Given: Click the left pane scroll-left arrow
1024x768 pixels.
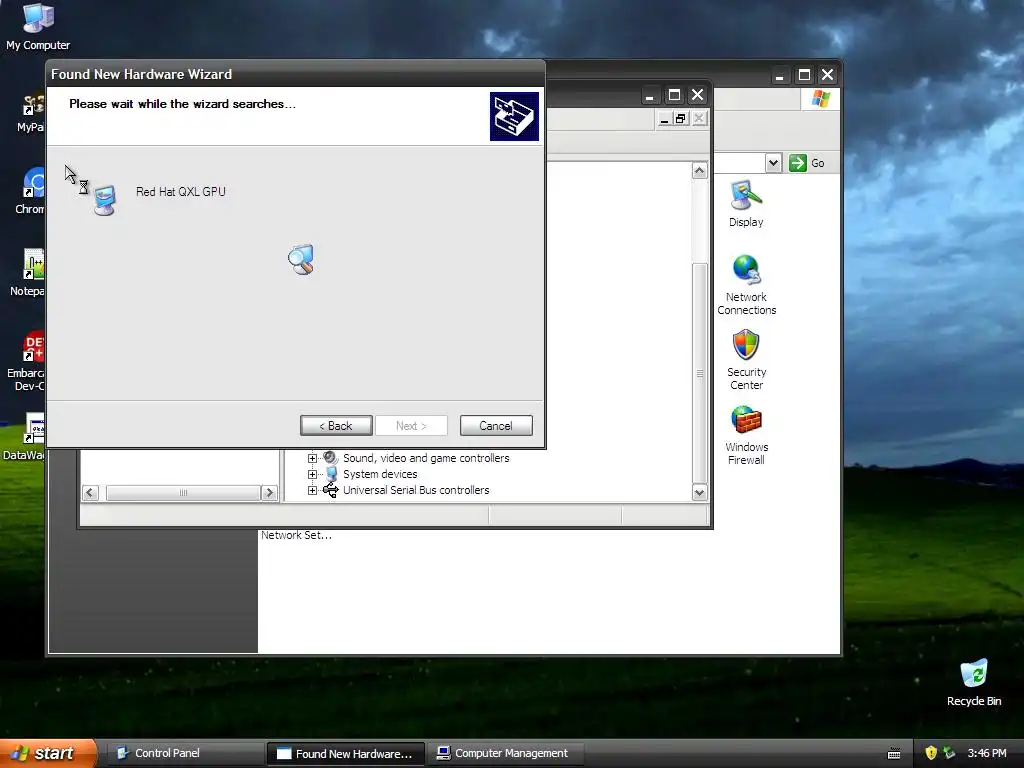Looking at the screenshot, I should (x=91, y=493).
